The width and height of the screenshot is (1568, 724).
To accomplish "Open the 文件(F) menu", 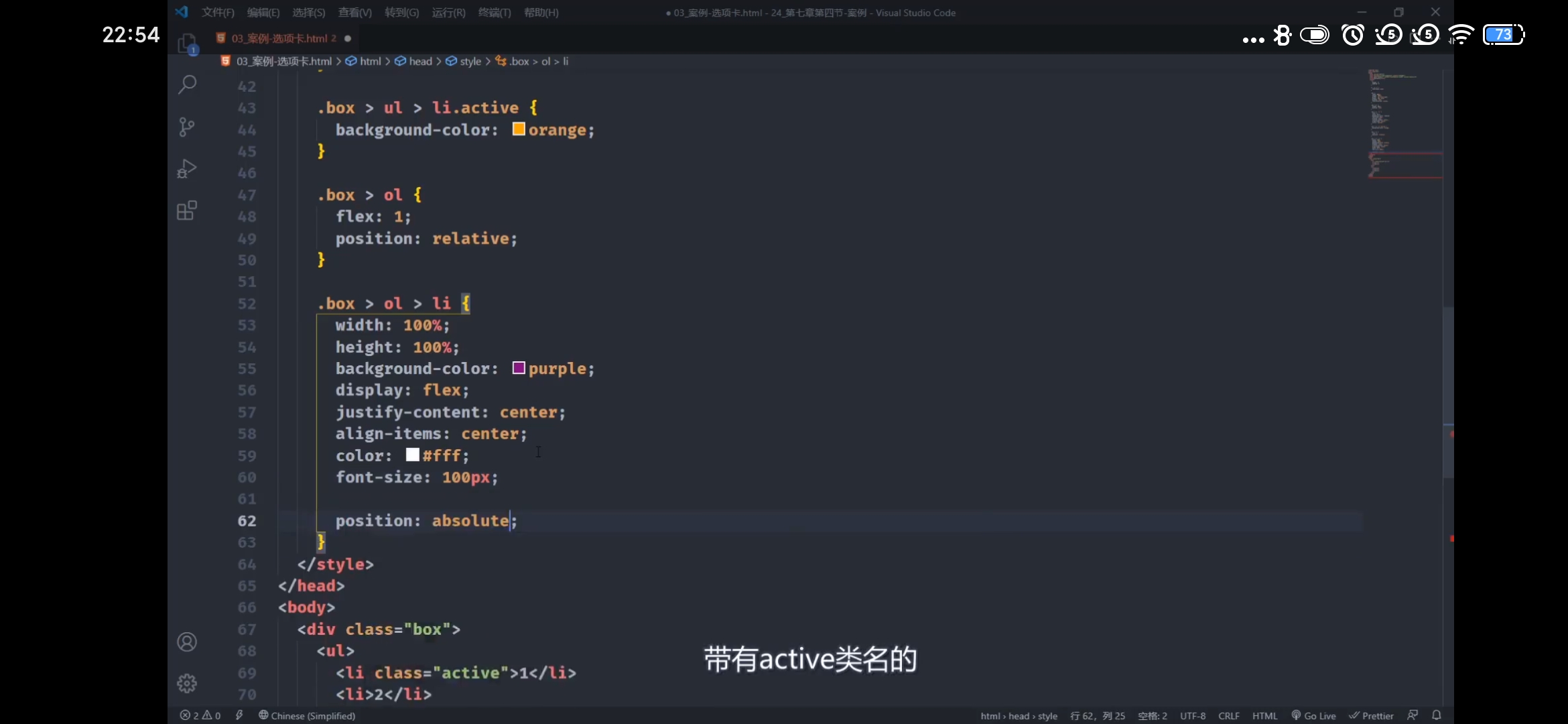I will [x=218, y=13].
